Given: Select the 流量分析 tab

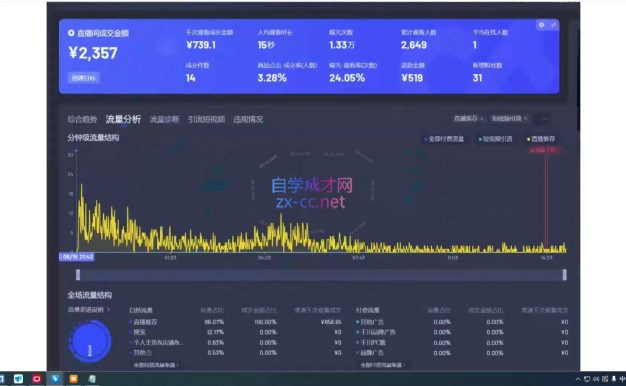Looking at the screenshot, I should 123,119.
